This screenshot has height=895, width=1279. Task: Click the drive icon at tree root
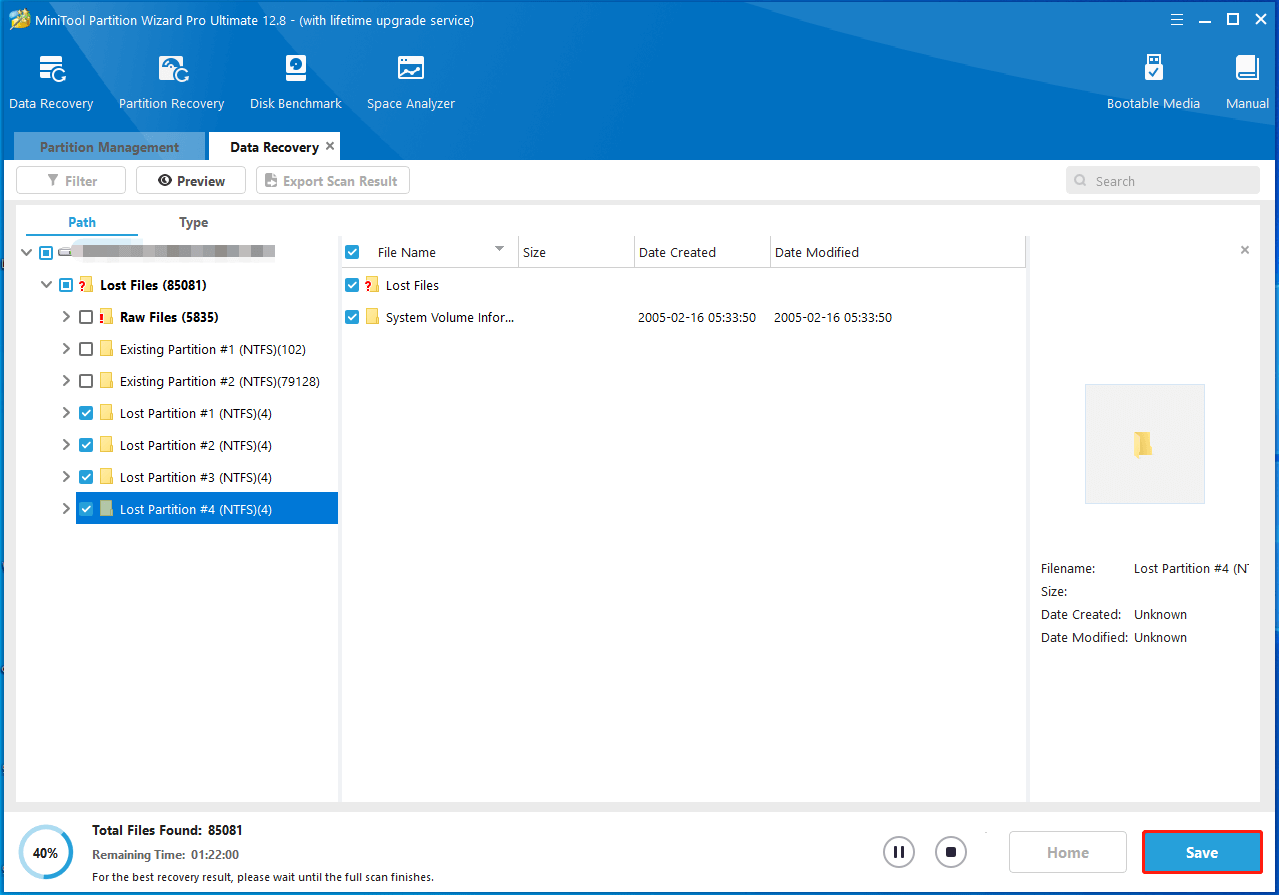[x=65, y=252]
